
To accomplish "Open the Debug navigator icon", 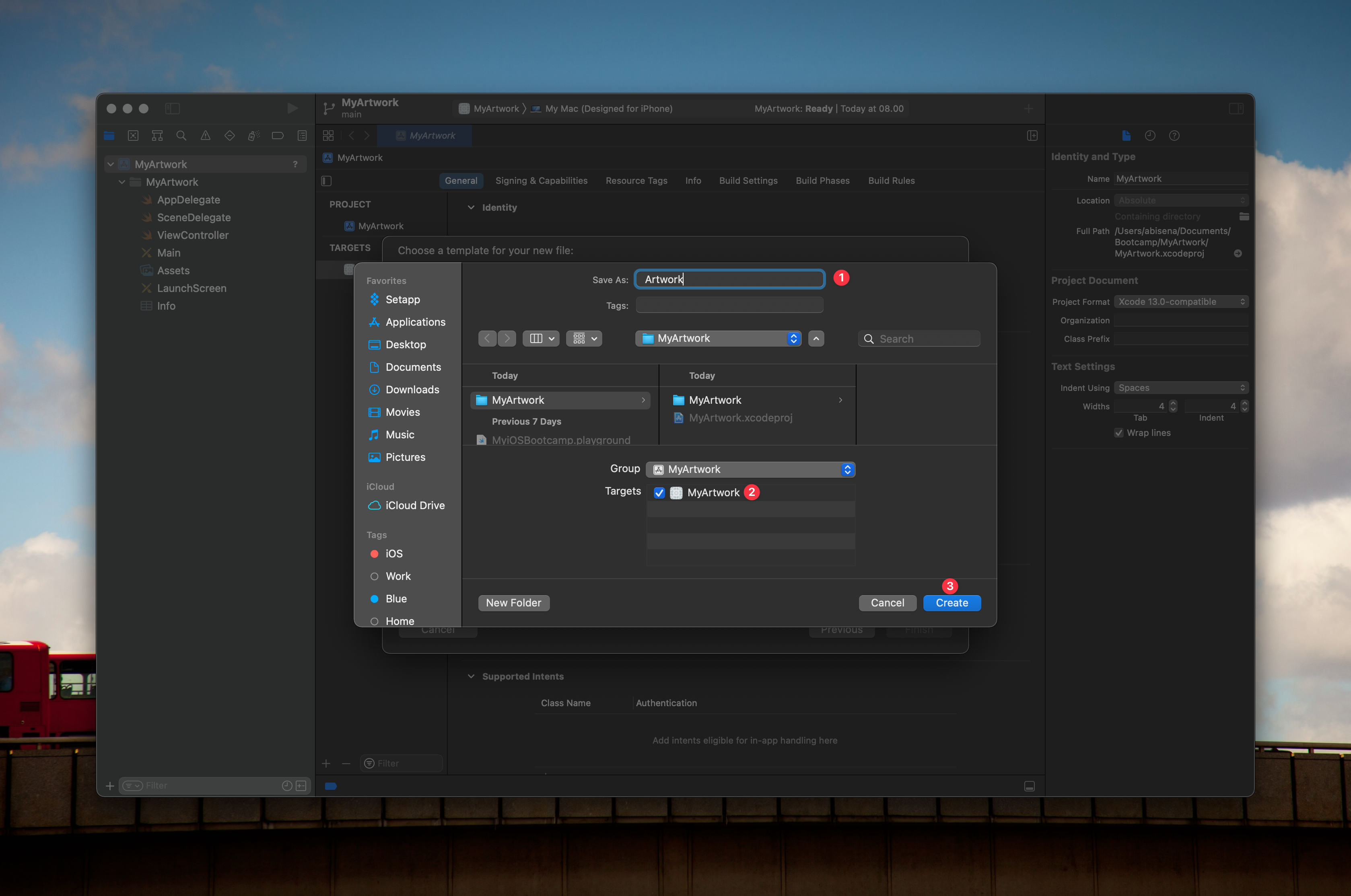I will [x=254, y=136].
